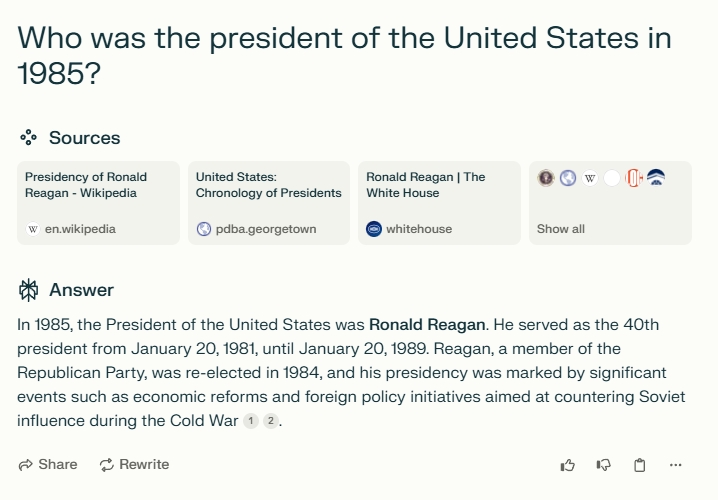Image resolution: width=718 pixels, height=500 pixels.
Task: Open the three-dot more options menu
Action: tap(676, 465)
